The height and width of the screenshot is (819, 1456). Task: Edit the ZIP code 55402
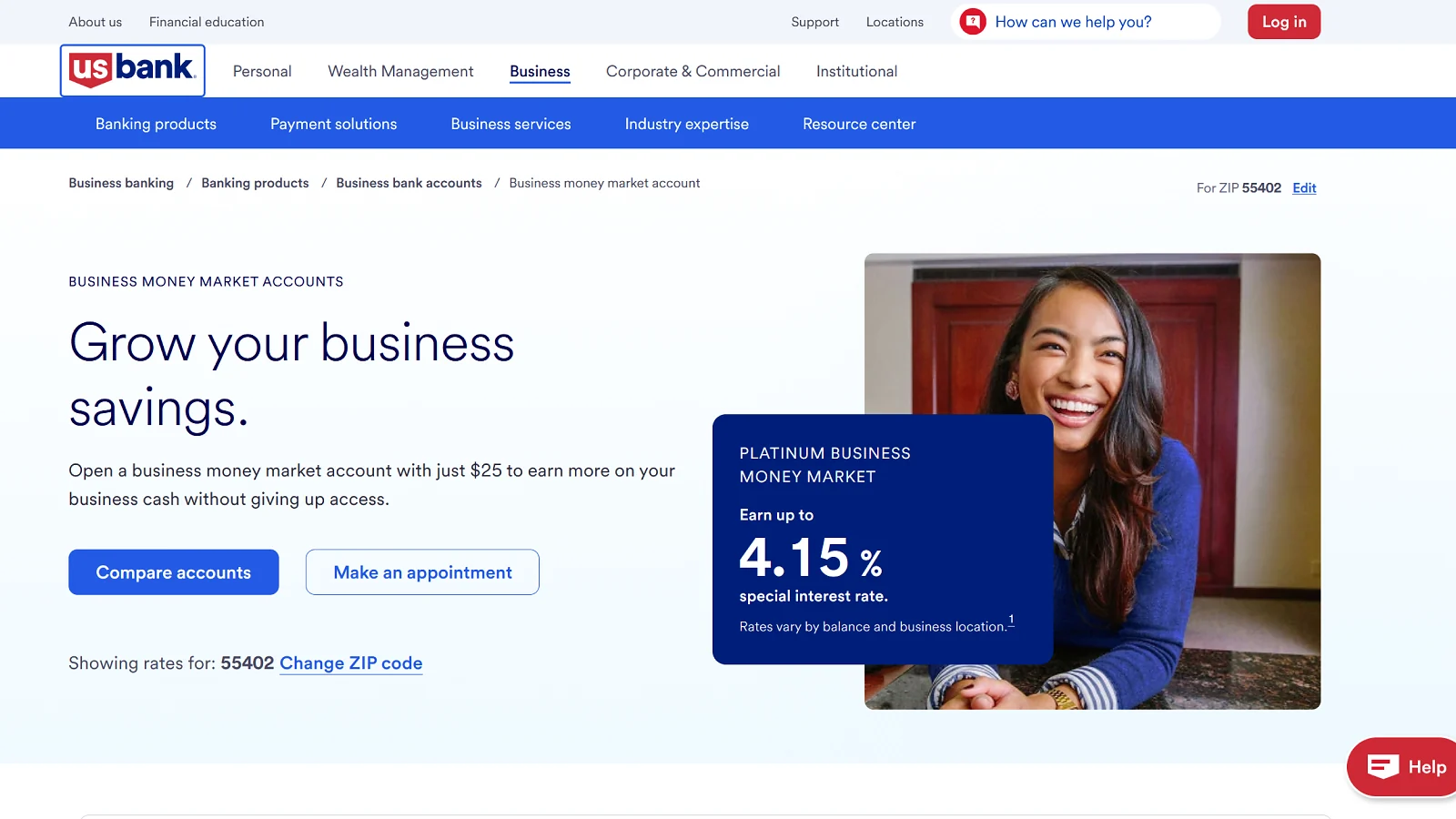[1304, 187]
